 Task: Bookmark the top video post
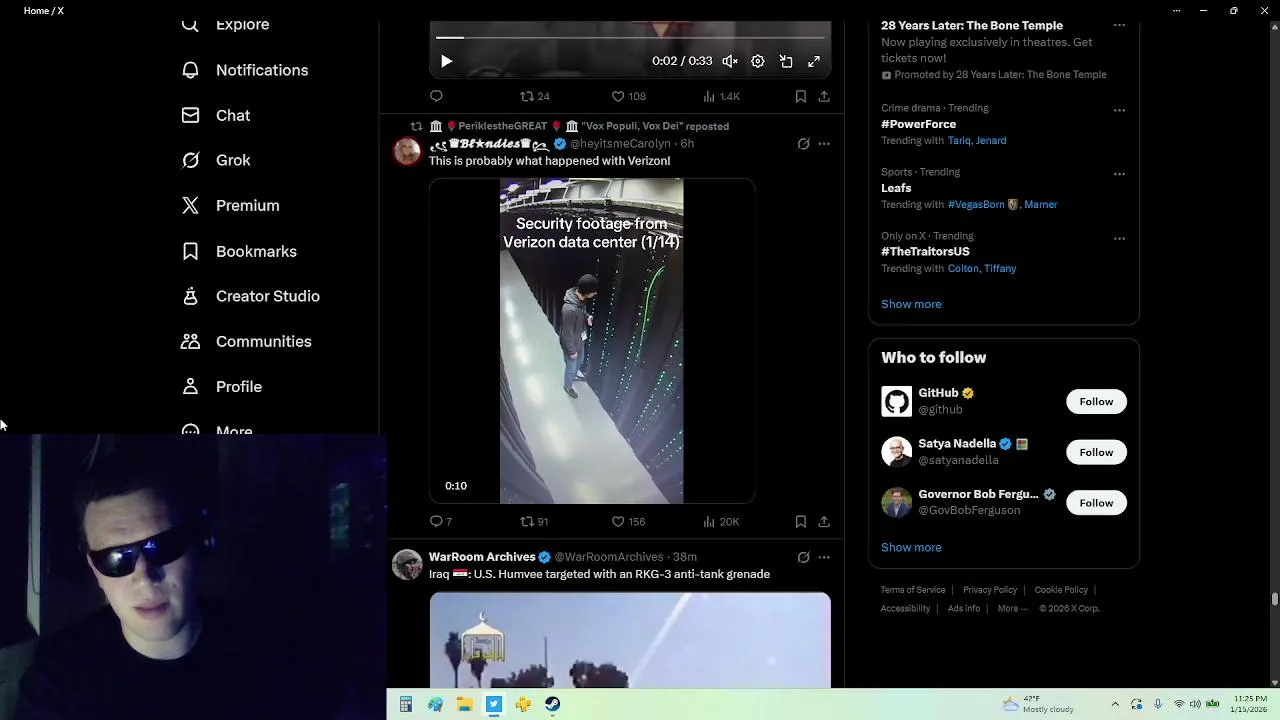[800, 96]
